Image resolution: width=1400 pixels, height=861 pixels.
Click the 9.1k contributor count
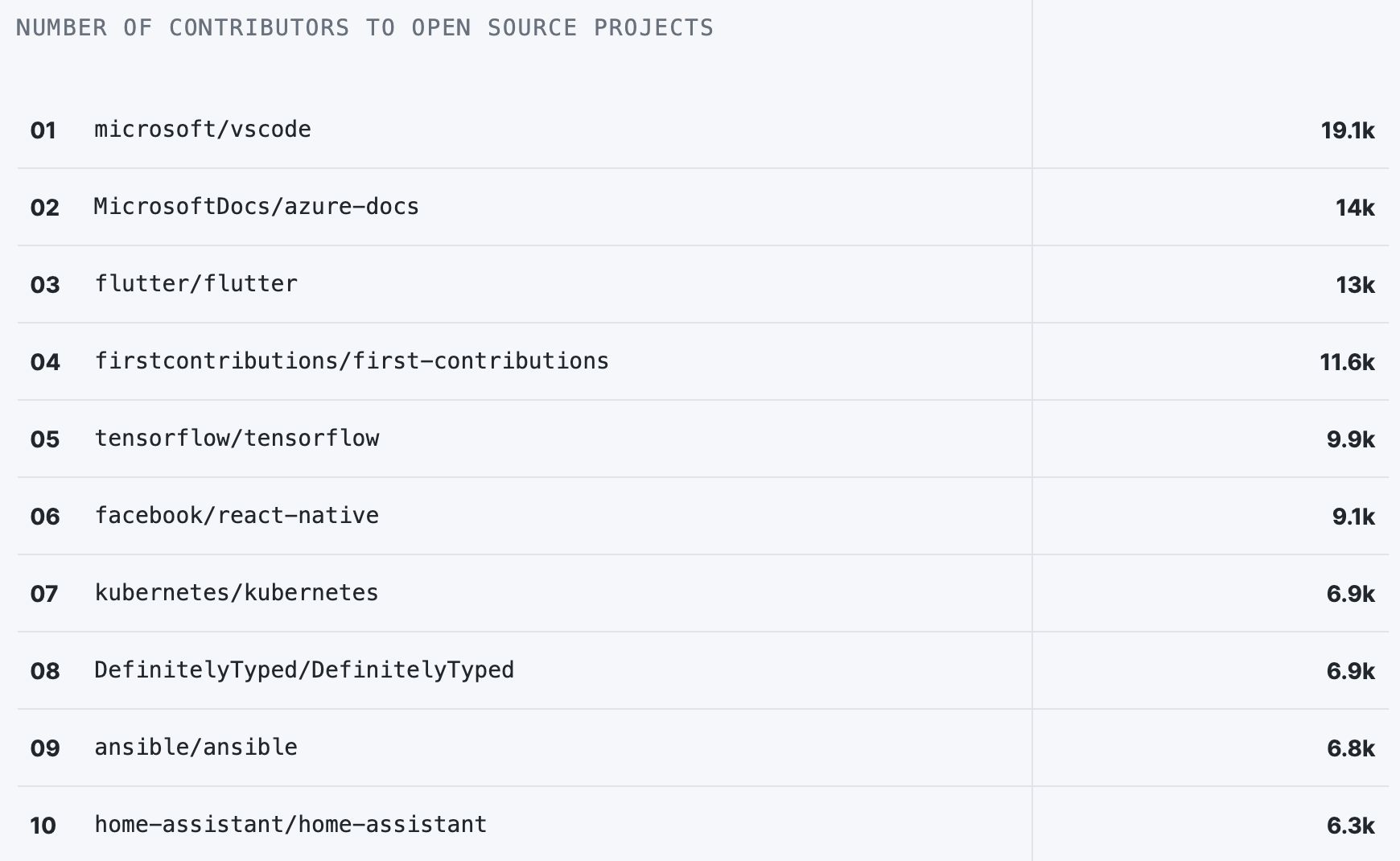(1353, 517)
